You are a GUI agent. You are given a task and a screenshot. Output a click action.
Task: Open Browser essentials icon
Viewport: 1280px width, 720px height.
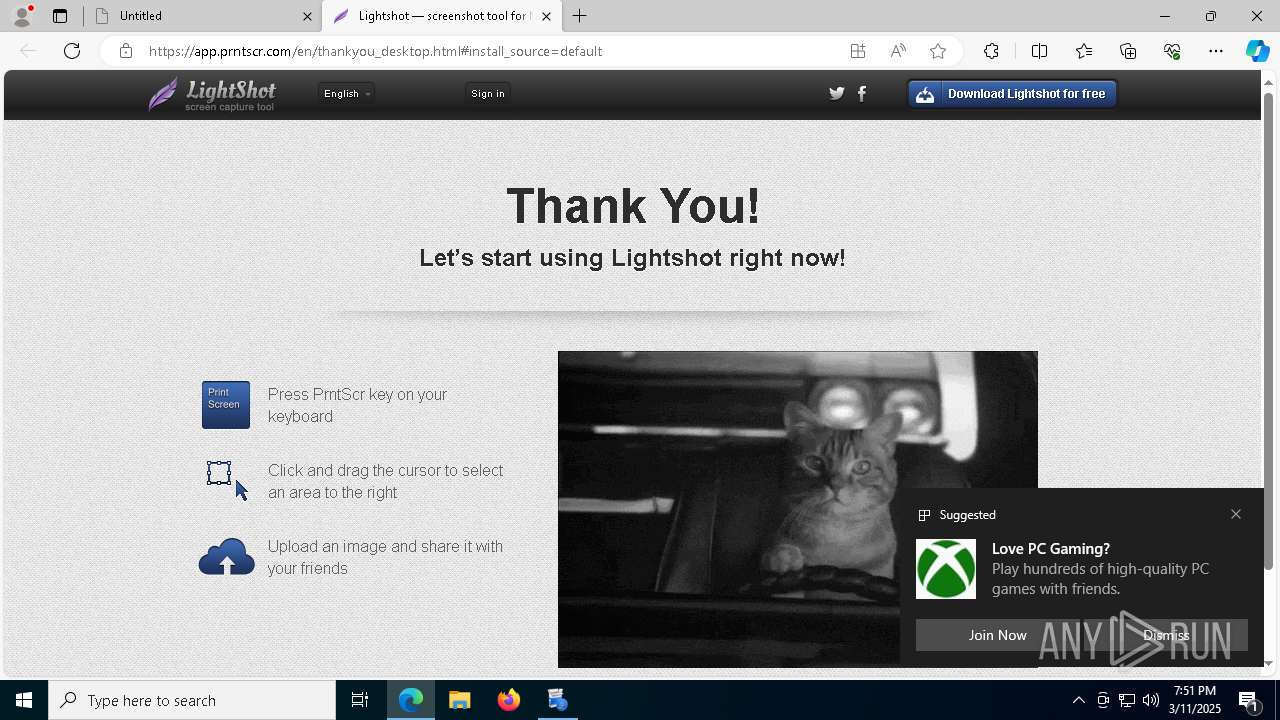[1172, 51]
